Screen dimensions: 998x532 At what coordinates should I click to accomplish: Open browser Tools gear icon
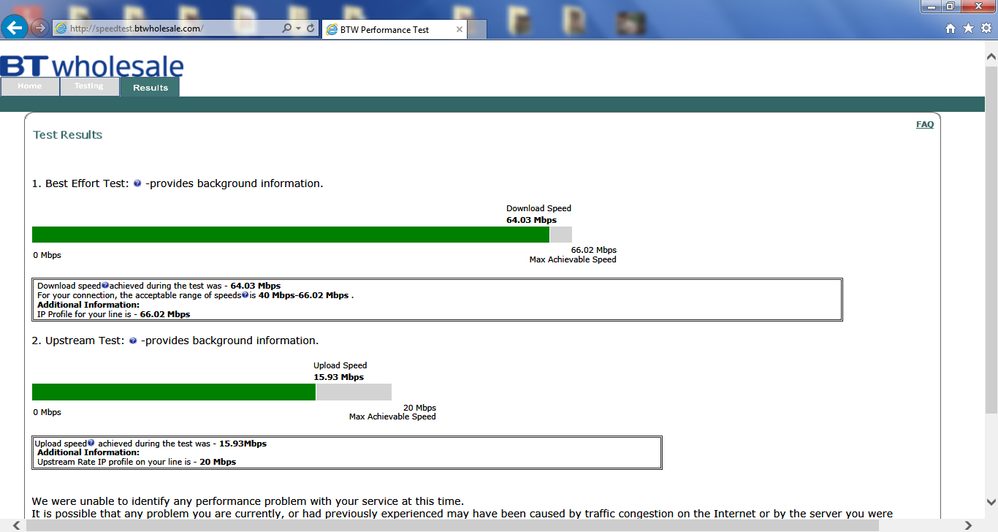coord(986,28)
